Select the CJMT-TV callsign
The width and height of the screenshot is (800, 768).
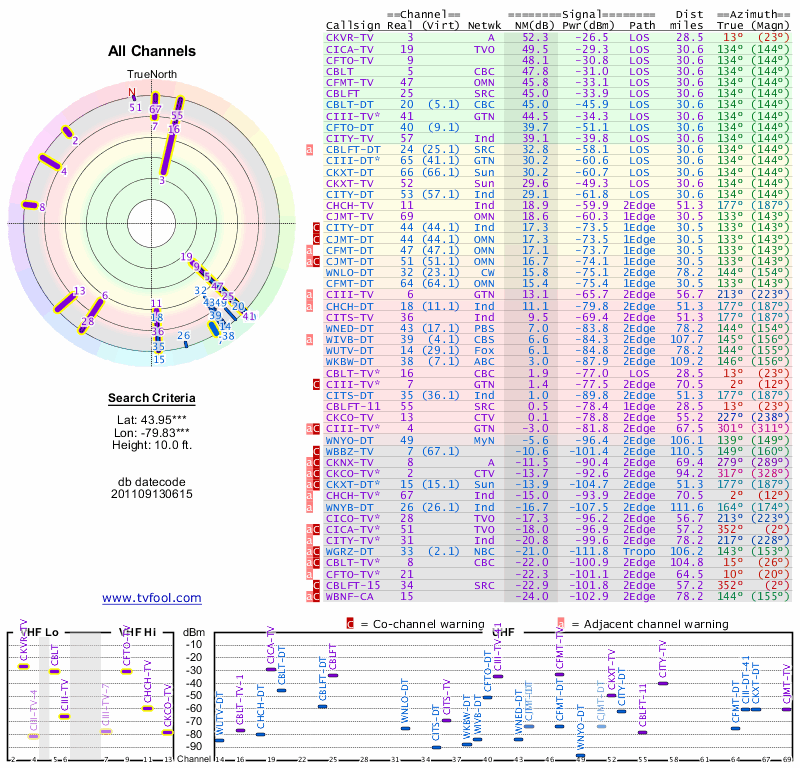(349, 216)
